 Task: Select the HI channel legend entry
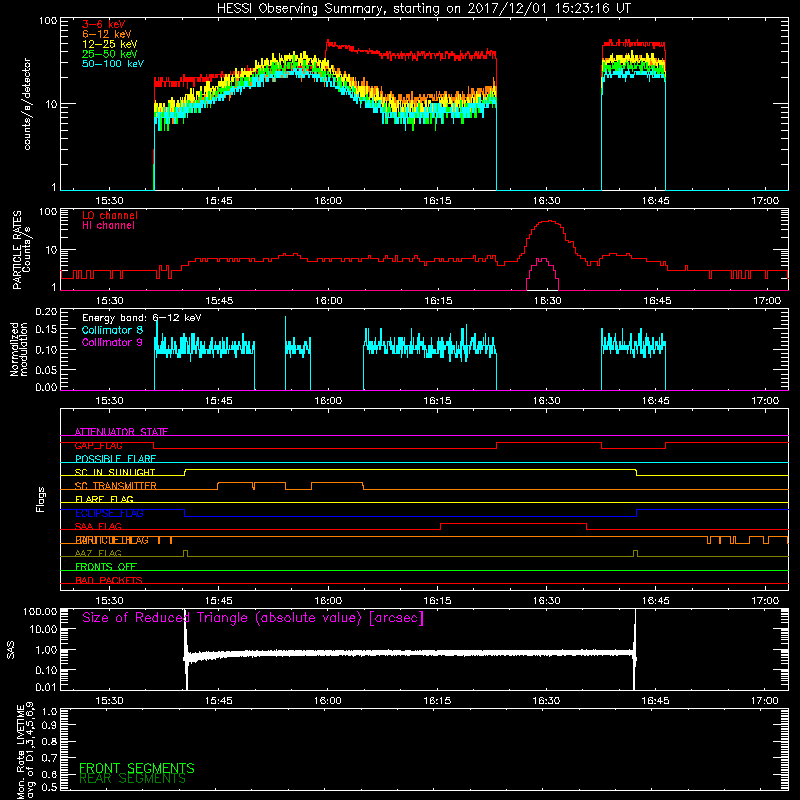108,226
